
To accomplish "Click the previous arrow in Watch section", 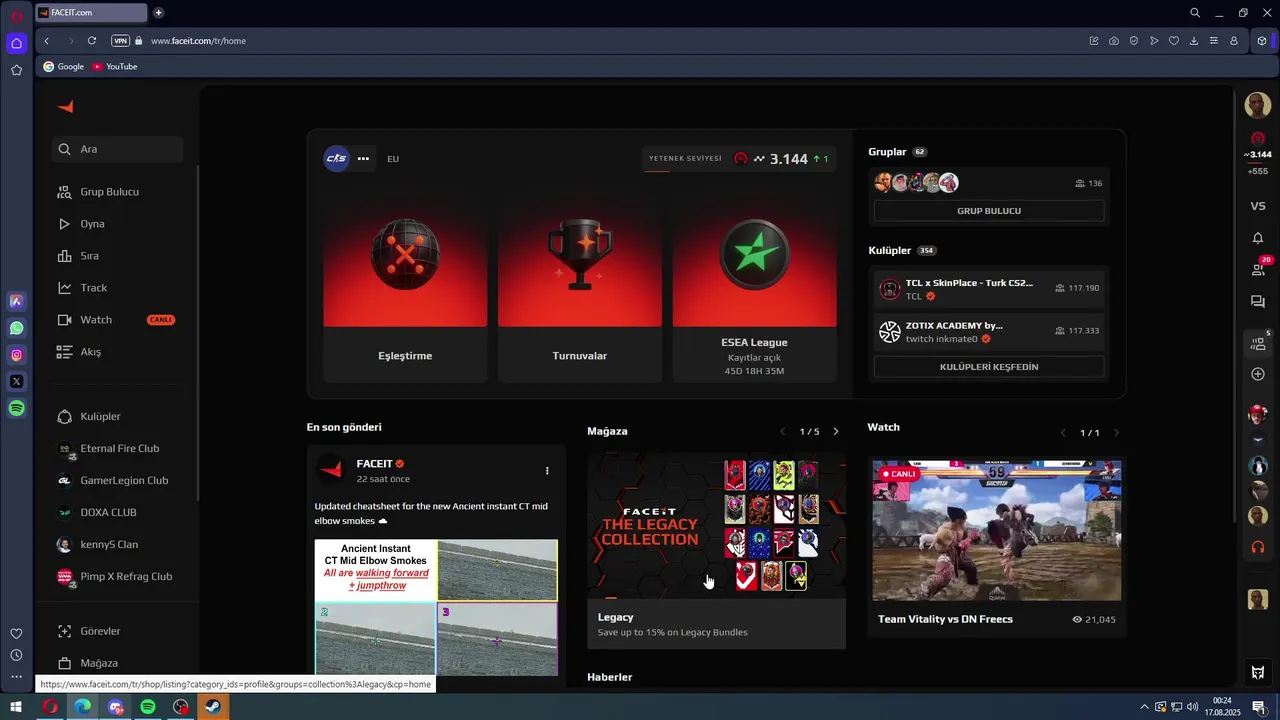I will tap(1063, 433).
